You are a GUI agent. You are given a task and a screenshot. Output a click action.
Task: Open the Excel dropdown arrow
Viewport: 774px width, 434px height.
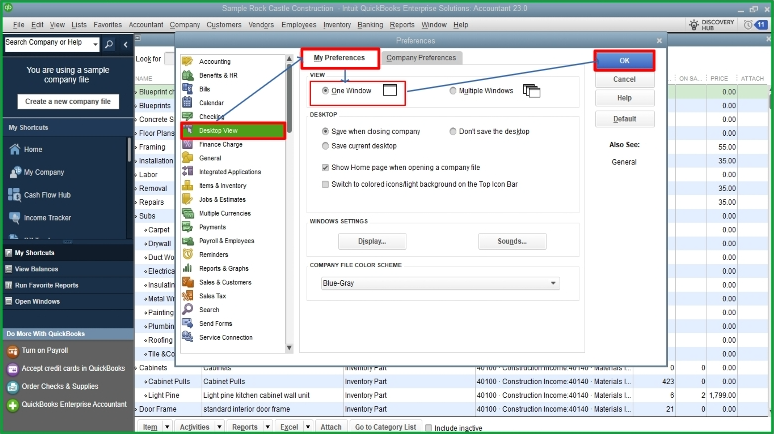pyautogui.click(x=308, y=427)
